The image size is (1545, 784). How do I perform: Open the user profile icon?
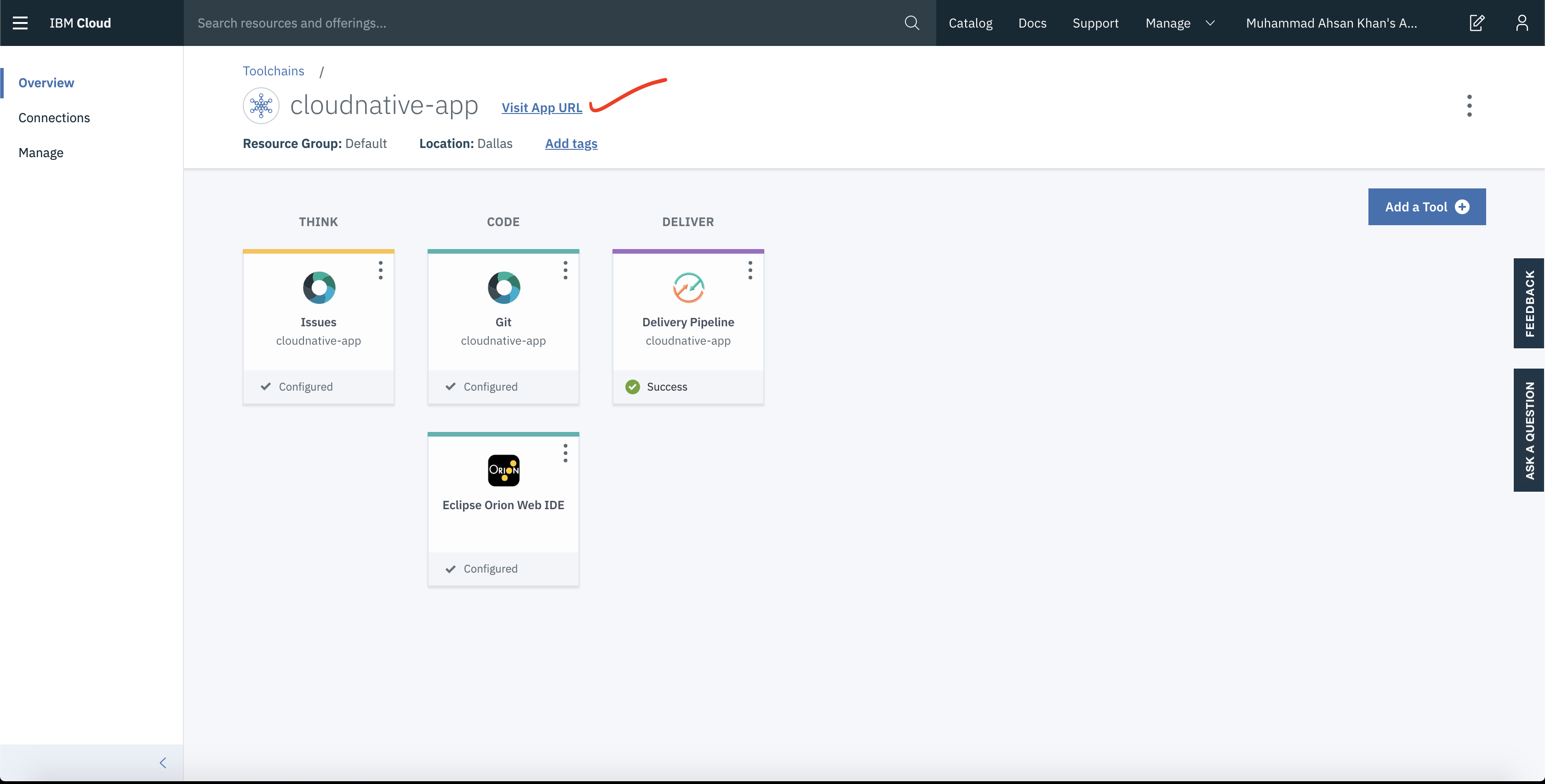(1522, 23)
